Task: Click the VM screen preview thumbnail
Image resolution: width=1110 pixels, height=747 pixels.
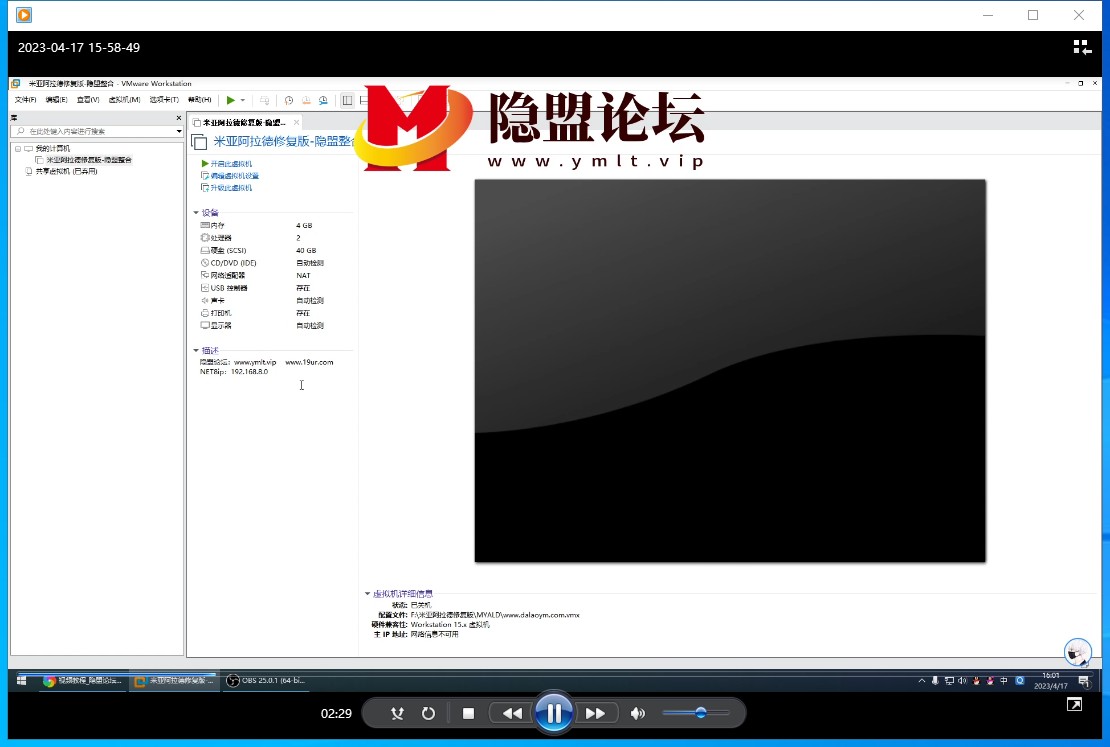Action: [x=730, y=371]
